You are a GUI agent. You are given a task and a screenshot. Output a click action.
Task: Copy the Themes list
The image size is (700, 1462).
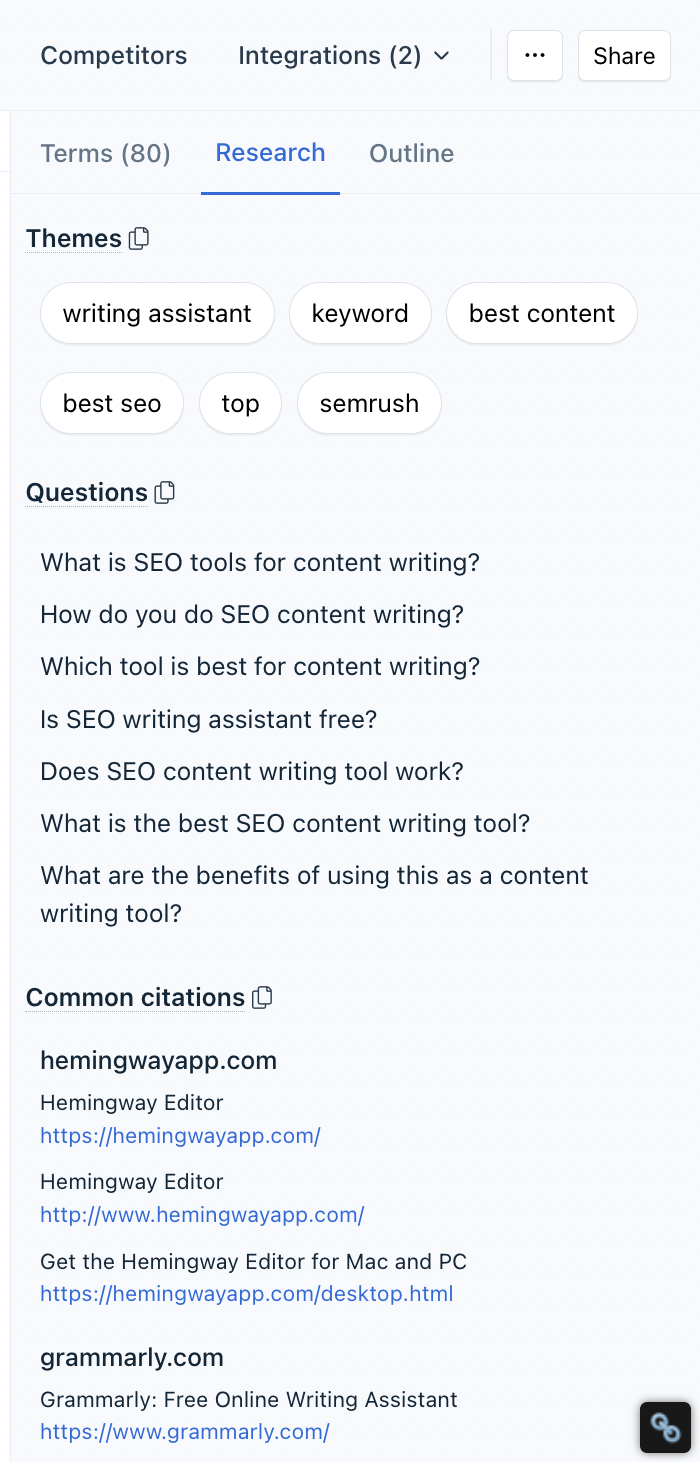point(140,239)
